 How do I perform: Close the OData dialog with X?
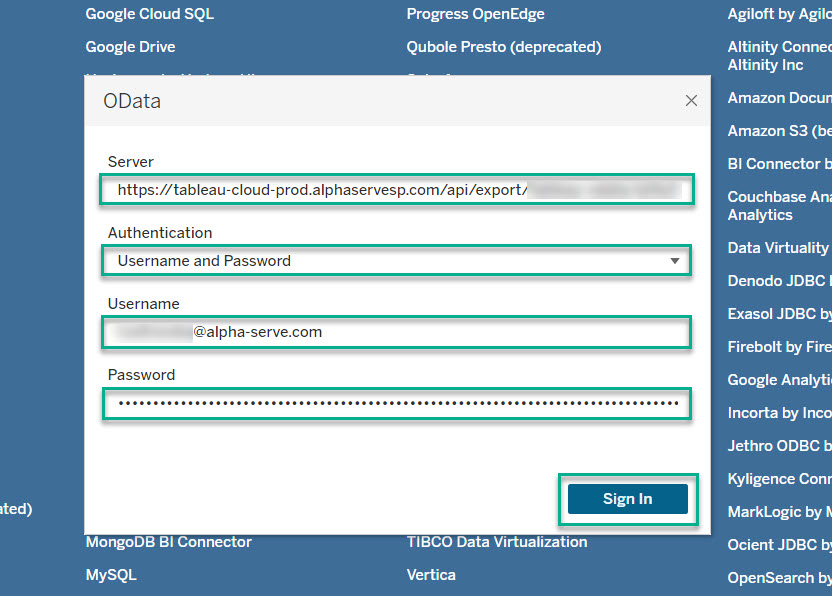coord(690,101)
